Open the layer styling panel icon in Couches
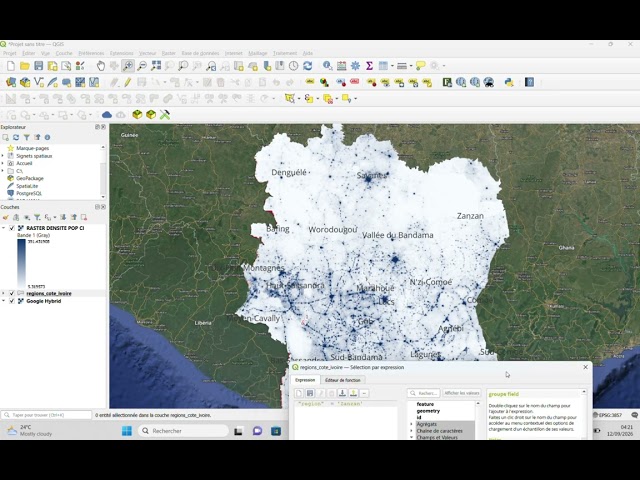The width and height of the screenshot is (640, 480). [6, 217]
